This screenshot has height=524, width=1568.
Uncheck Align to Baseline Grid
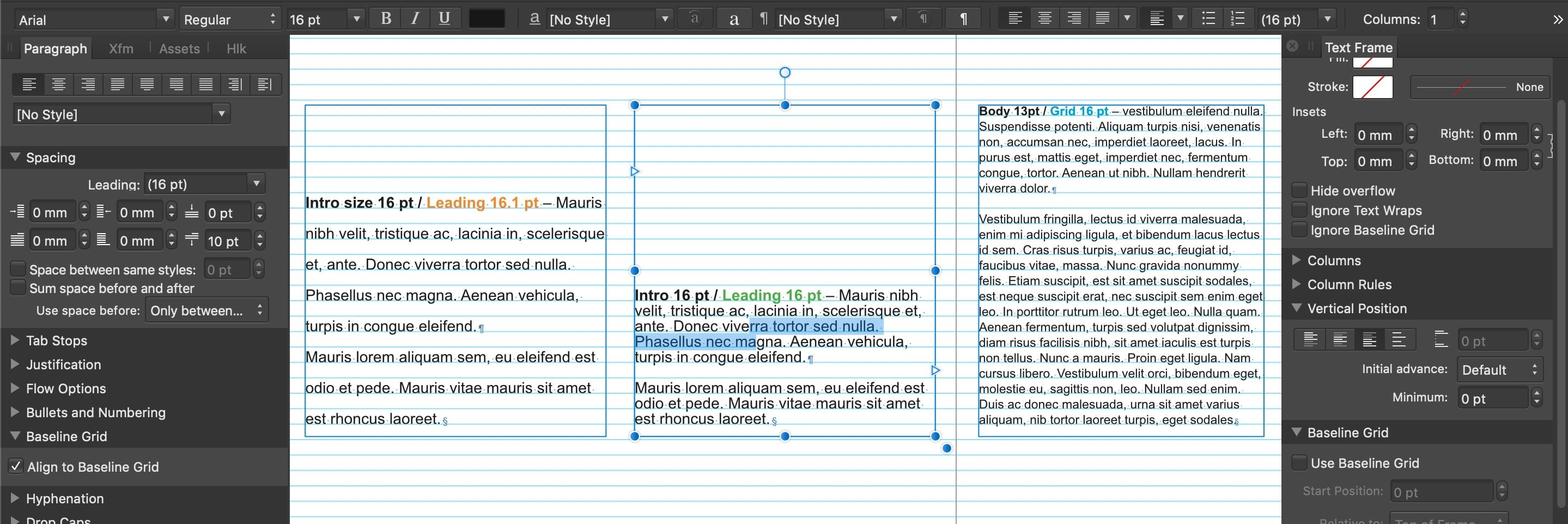[x=16, y=466]
